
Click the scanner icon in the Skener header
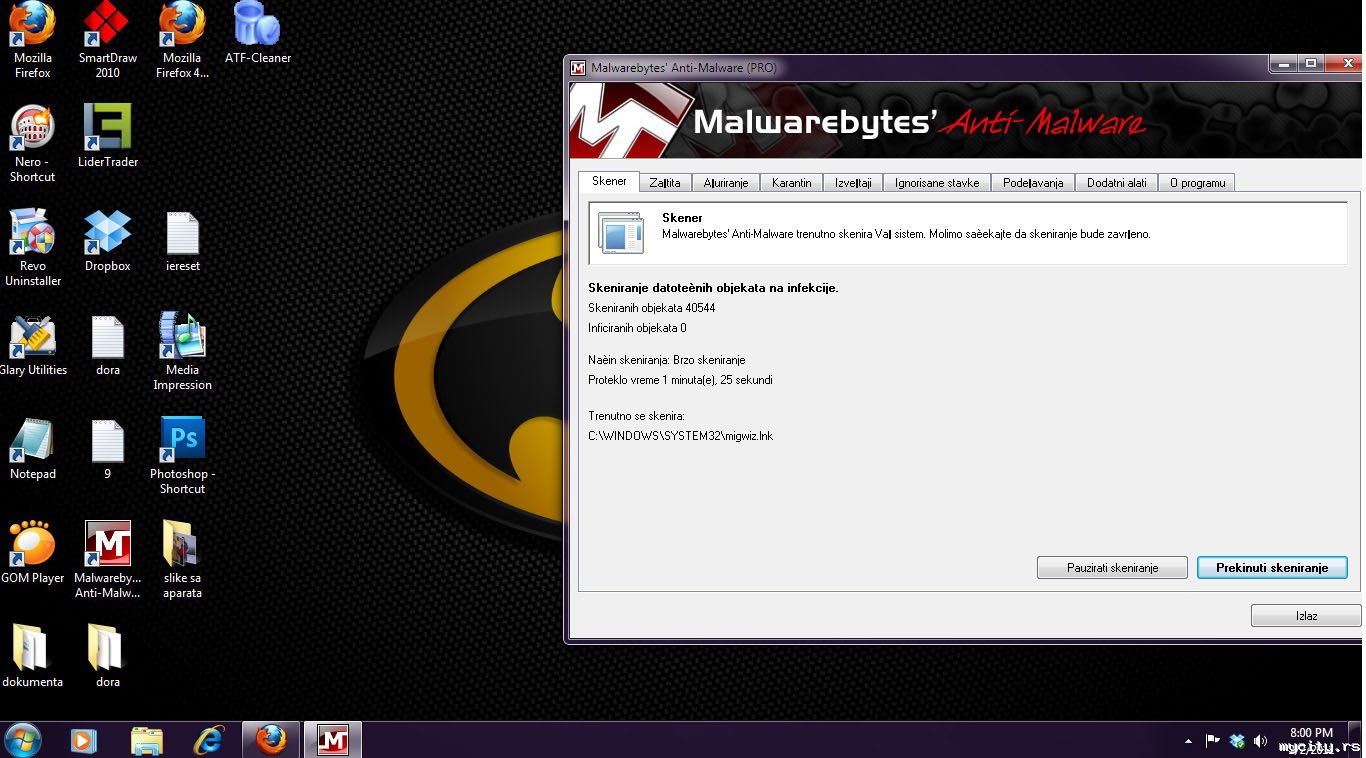[x=621, y=232]
